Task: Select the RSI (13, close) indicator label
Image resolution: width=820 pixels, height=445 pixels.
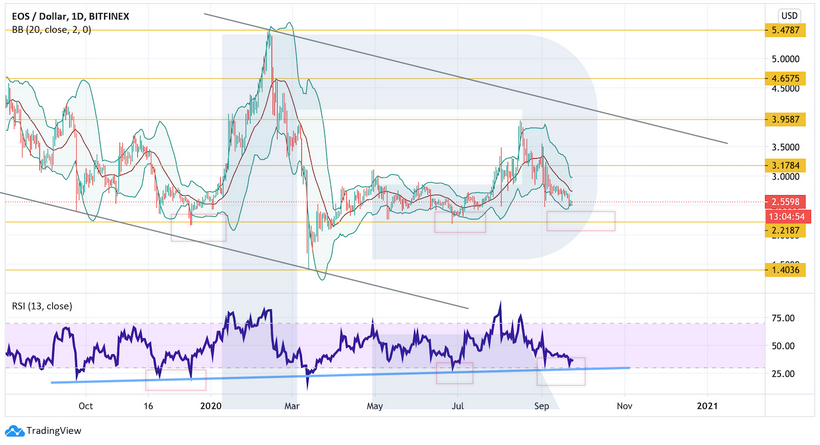Action: click(42, 306)
